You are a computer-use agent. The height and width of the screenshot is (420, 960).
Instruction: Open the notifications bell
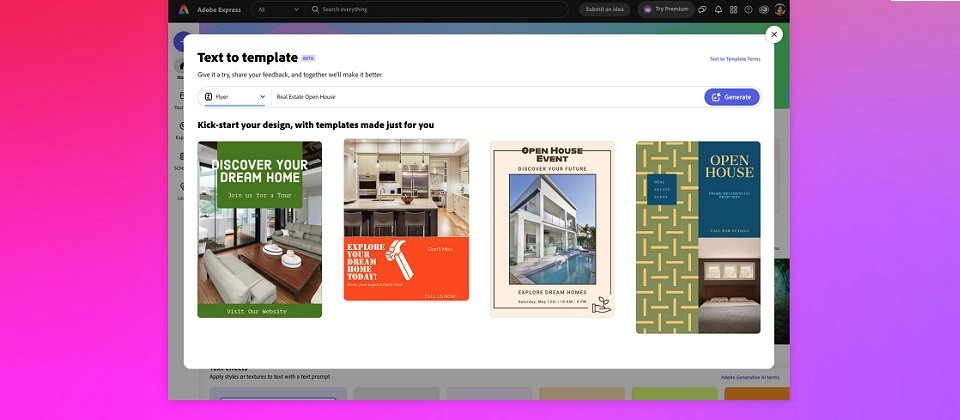pyautogui.click(x=718, y=9)
